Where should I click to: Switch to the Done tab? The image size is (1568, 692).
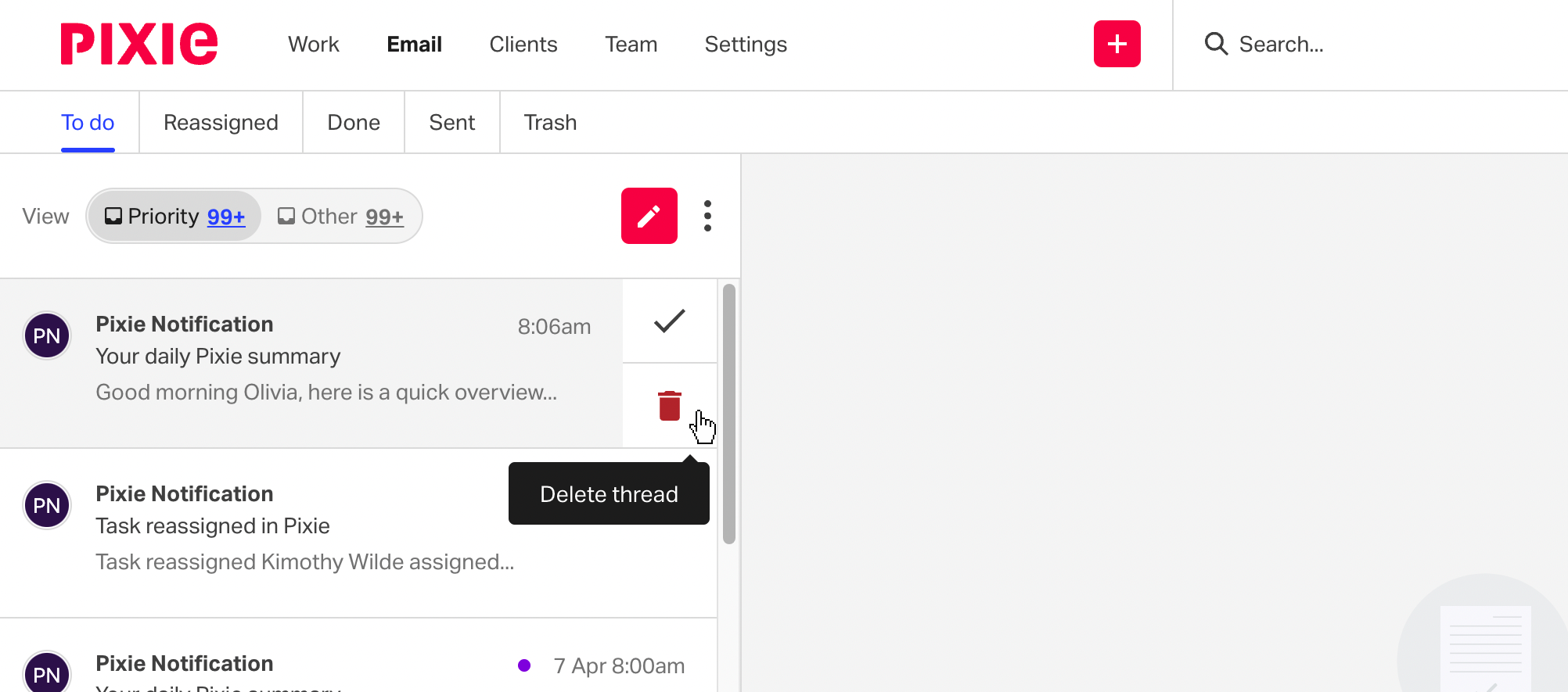point(354,123)
